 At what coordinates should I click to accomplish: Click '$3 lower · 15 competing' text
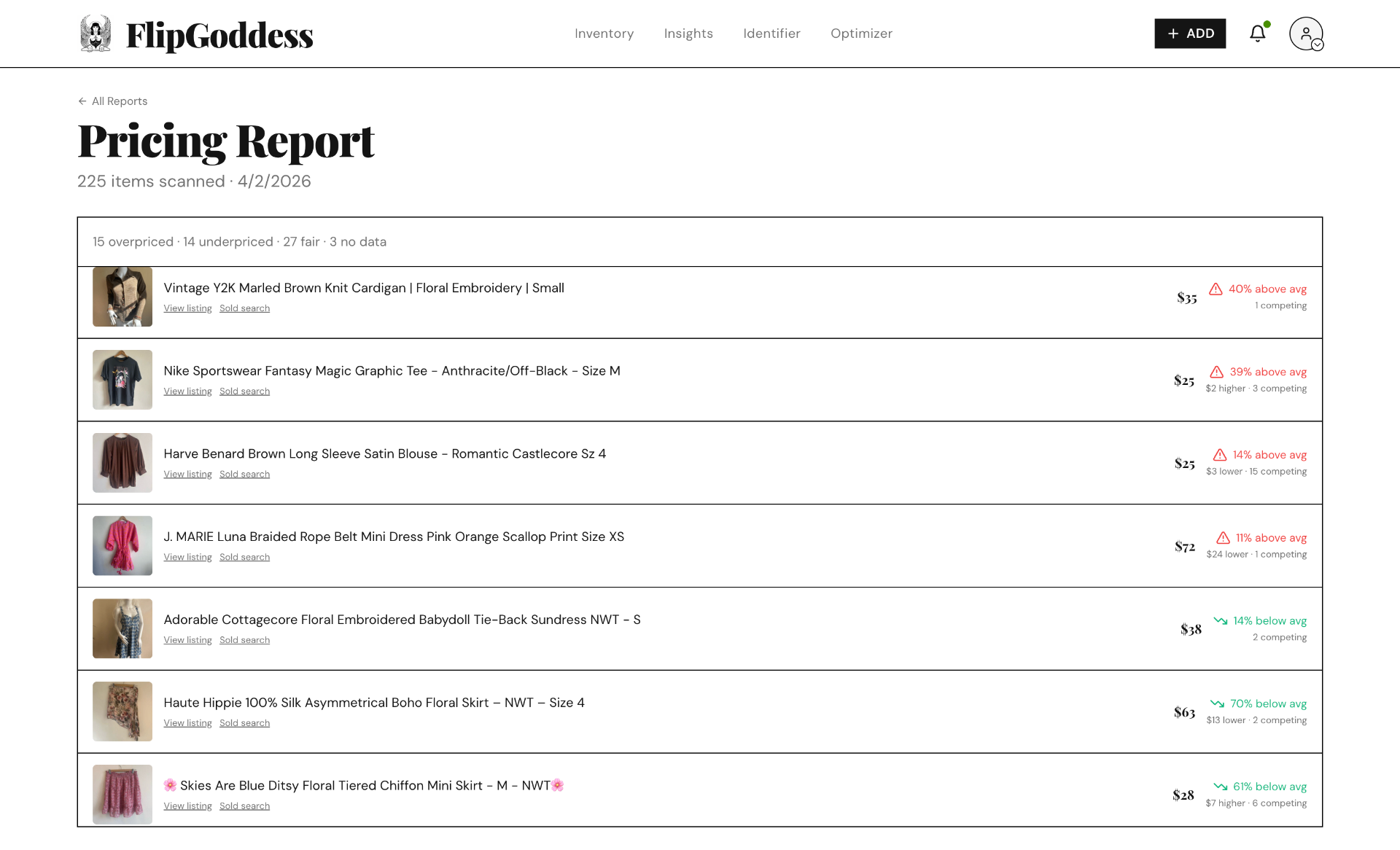[x=1256, y=472]
